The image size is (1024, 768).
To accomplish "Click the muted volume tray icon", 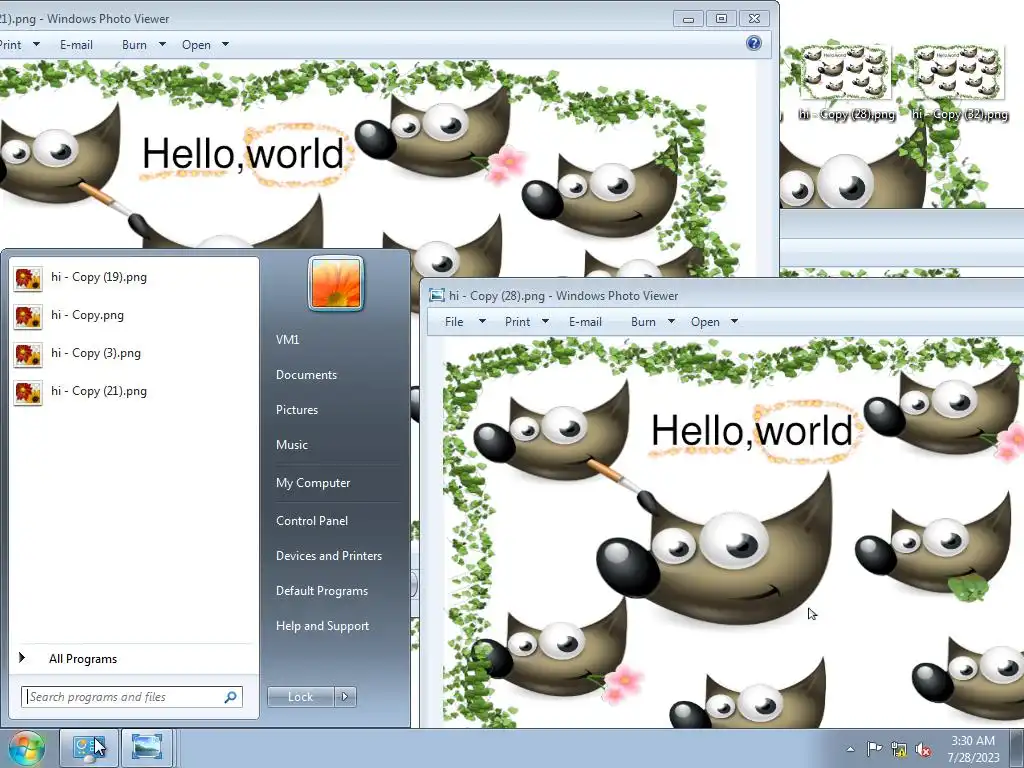I will coord(923,750).
